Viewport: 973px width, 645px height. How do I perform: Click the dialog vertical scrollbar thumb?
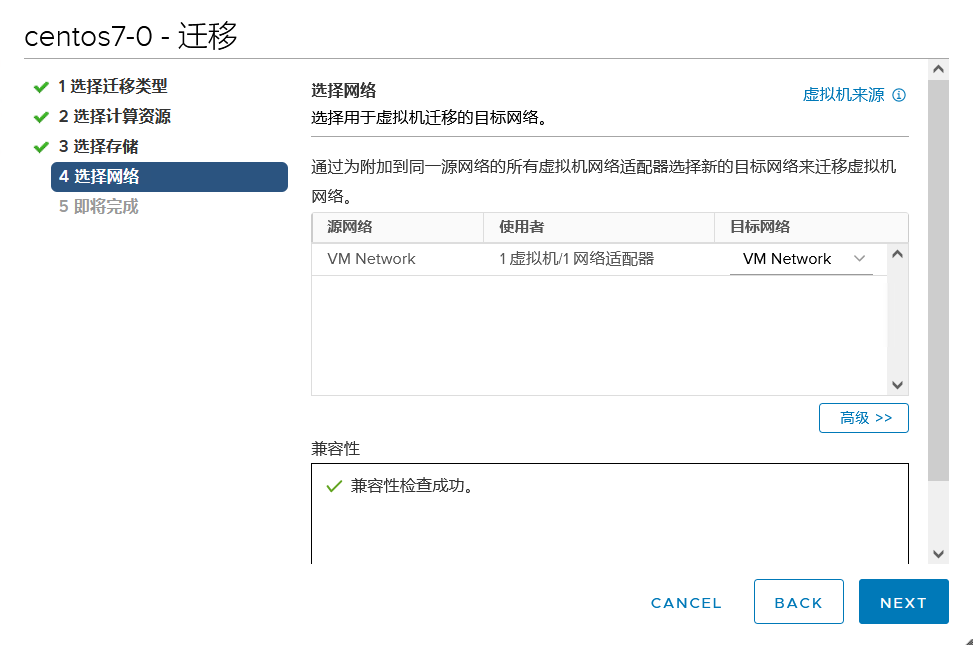pos(938,280)
